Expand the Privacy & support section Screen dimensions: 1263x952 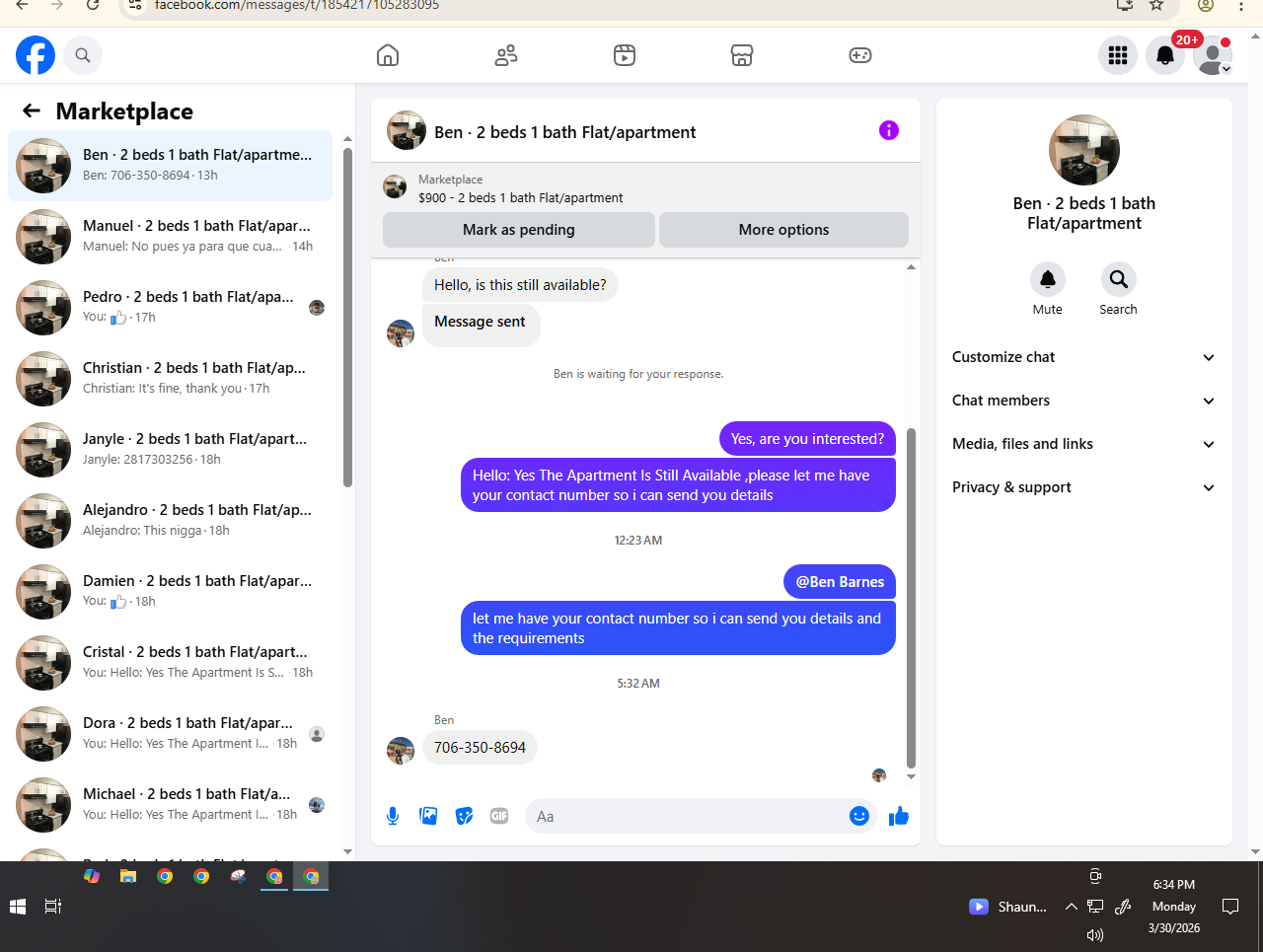click(1083, 487)
